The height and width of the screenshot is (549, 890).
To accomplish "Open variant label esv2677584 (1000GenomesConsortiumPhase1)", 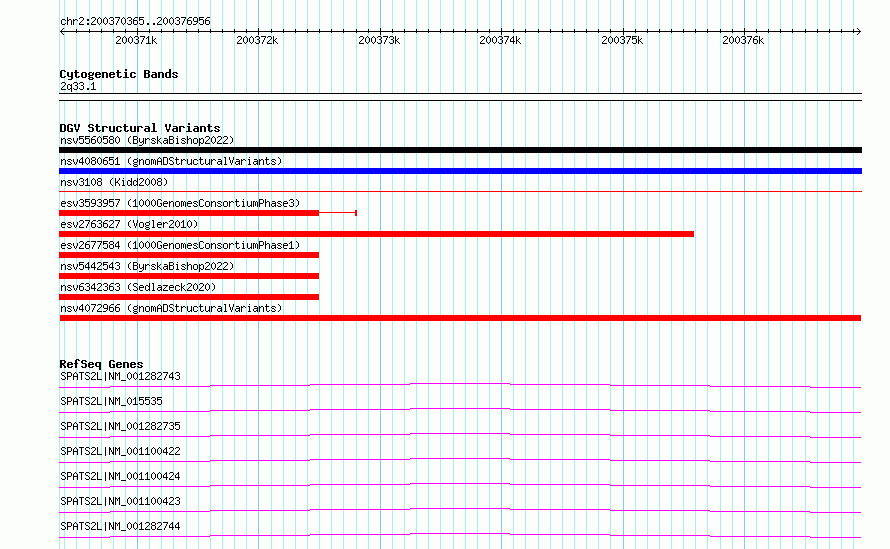I will click(x=180, y=245).
